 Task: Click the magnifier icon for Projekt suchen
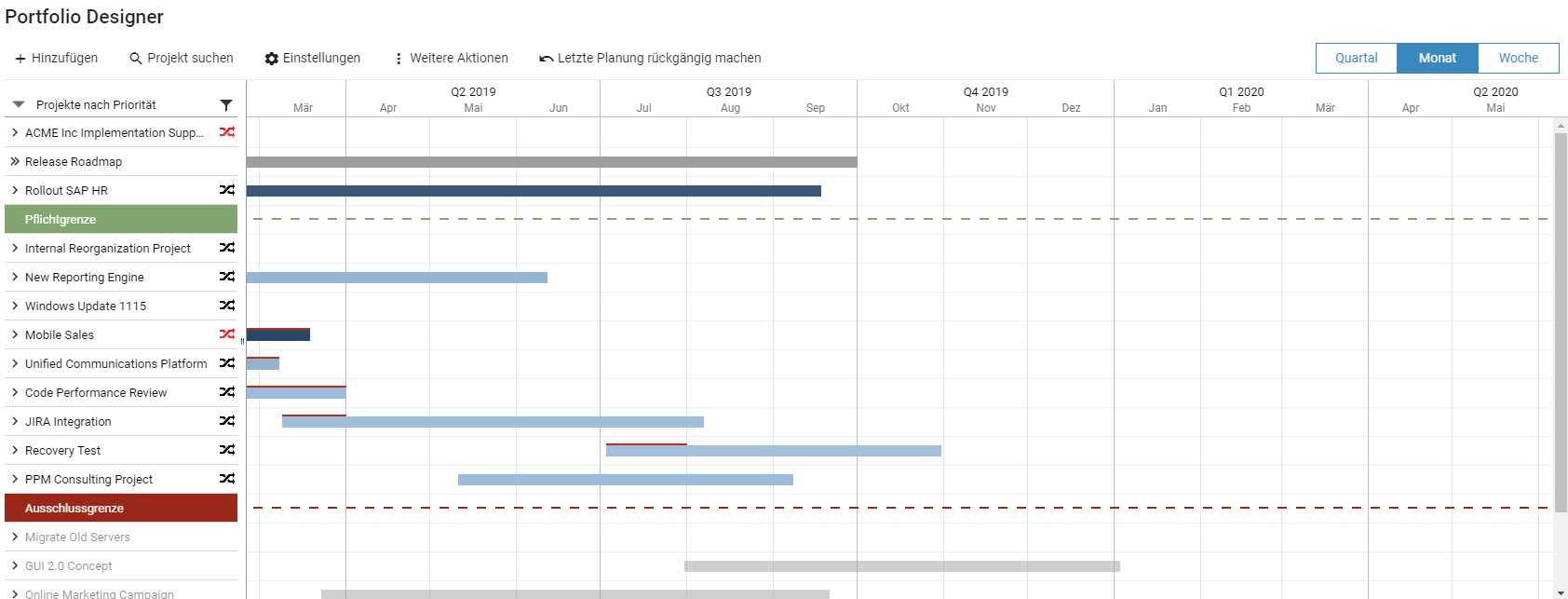coord(136,59)
